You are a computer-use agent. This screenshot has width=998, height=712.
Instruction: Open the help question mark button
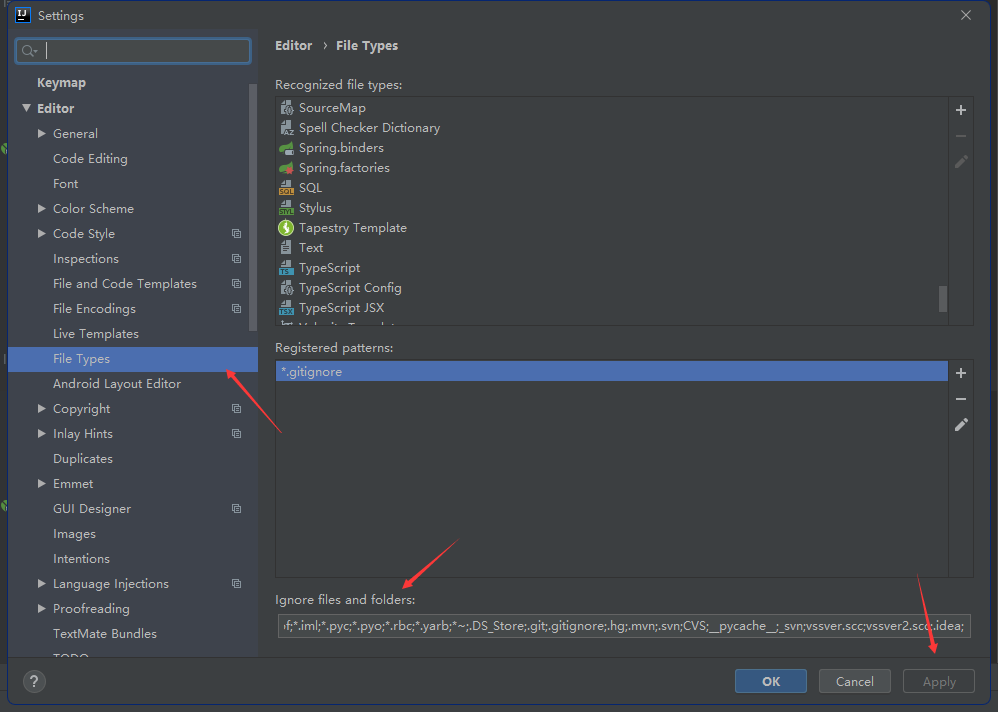pyautogui.click(x=34, y=681)
